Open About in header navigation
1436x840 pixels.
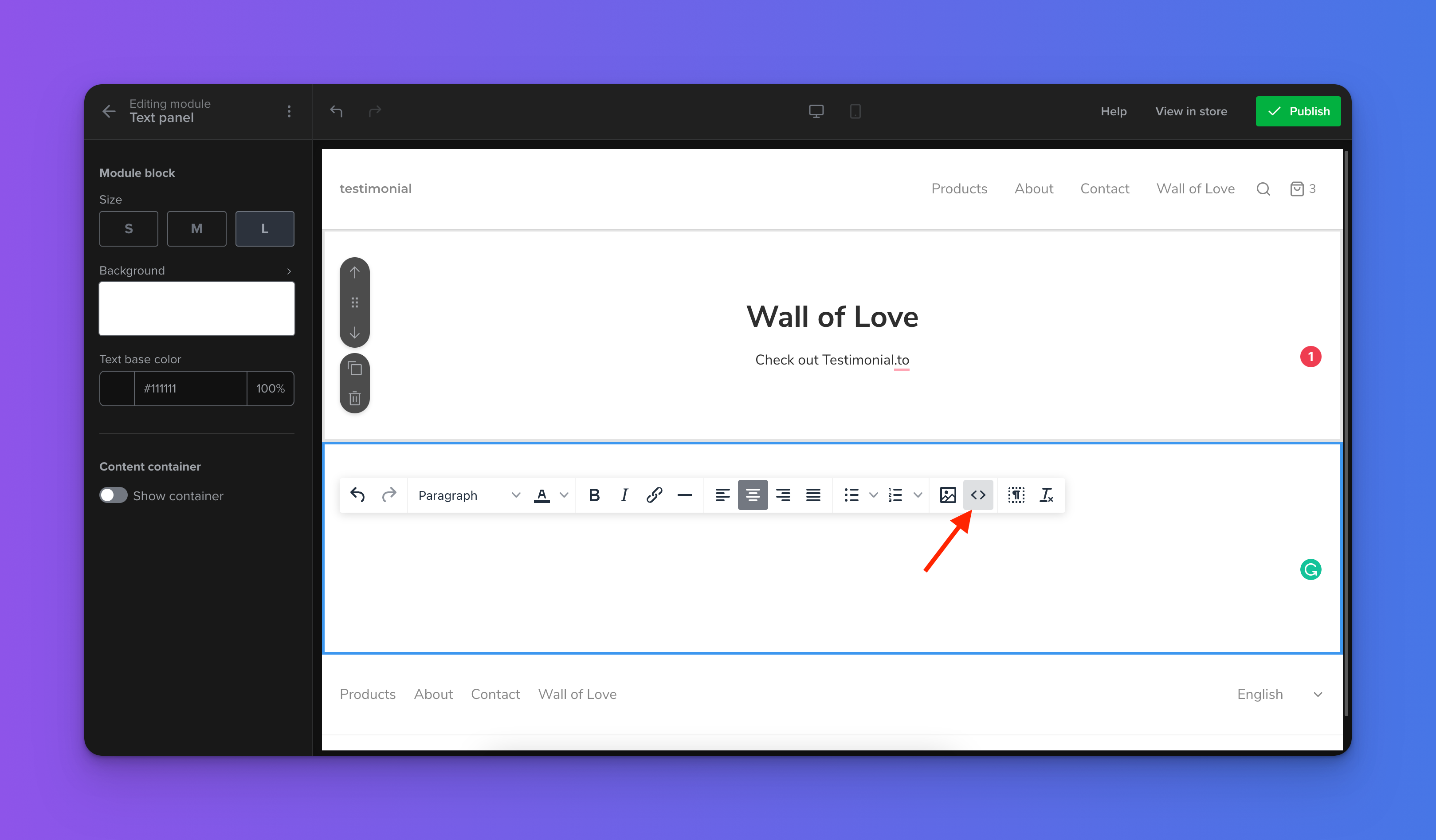[x=1034, y=188]
